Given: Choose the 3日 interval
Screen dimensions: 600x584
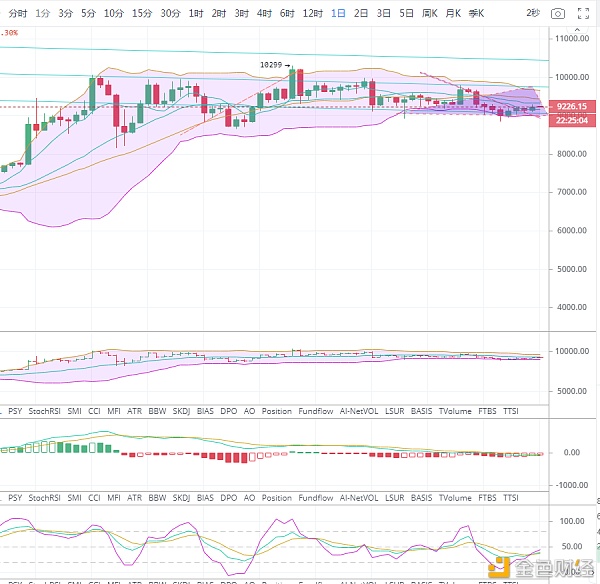Looking at the screenshot, I should tap(383, 13).
